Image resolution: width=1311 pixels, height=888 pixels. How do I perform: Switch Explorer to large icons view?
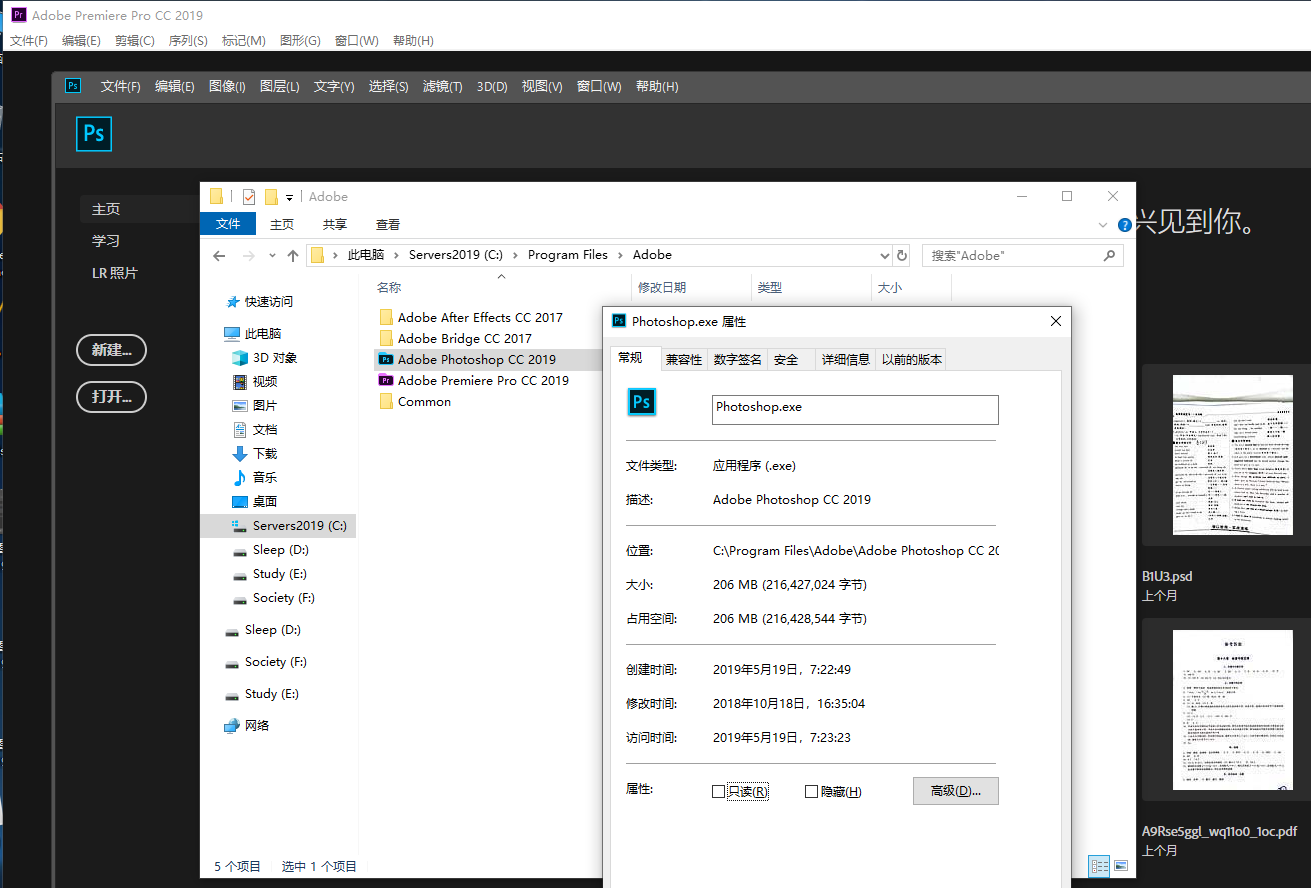[1121, 865]
